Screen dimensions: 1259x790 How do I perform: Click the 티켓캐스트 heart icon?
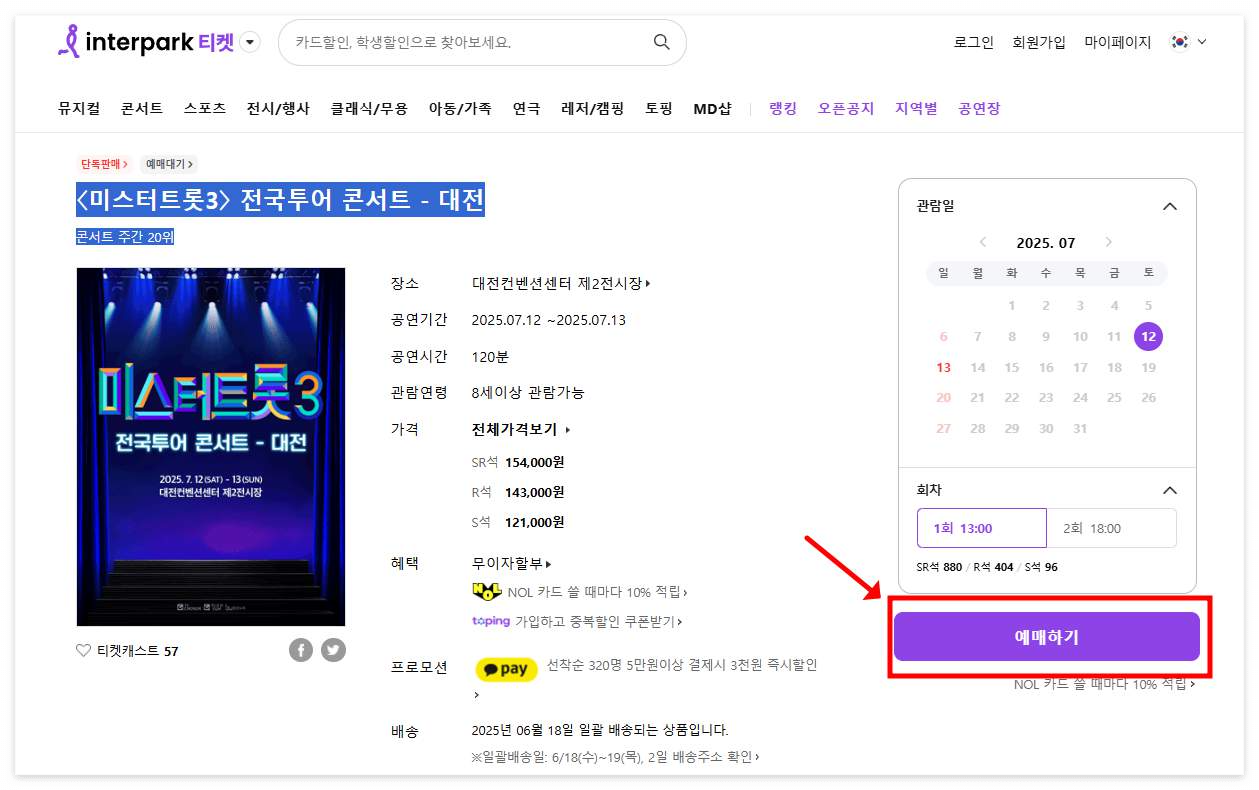[x=84, y=651]
